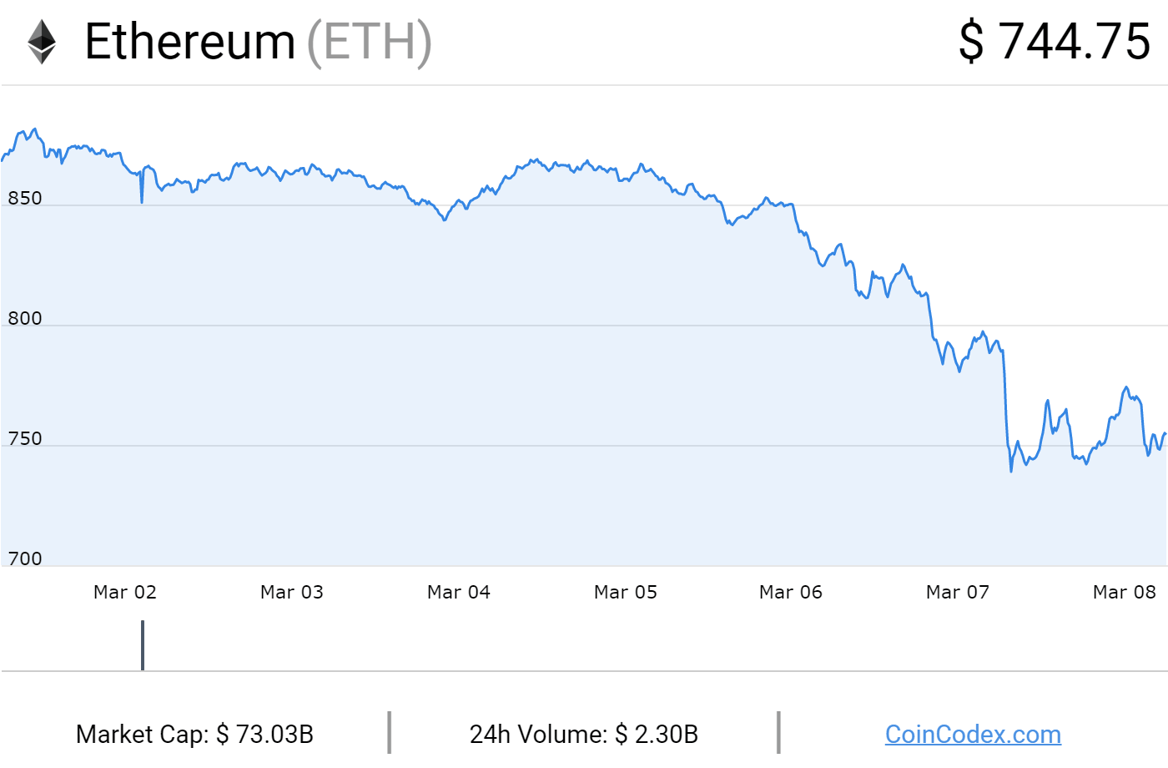Click the $ 744.75 current price
The width and height of the screenshot is (1168, 768).
(x=1054, y=42)
